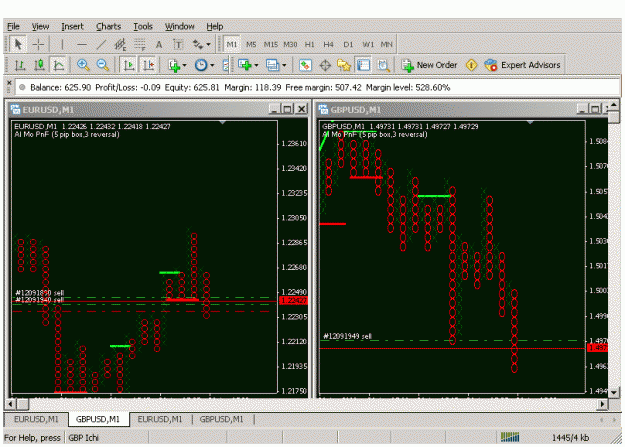
Task: Select the Cursor arrow tool
Action: [x=18, y=44]
